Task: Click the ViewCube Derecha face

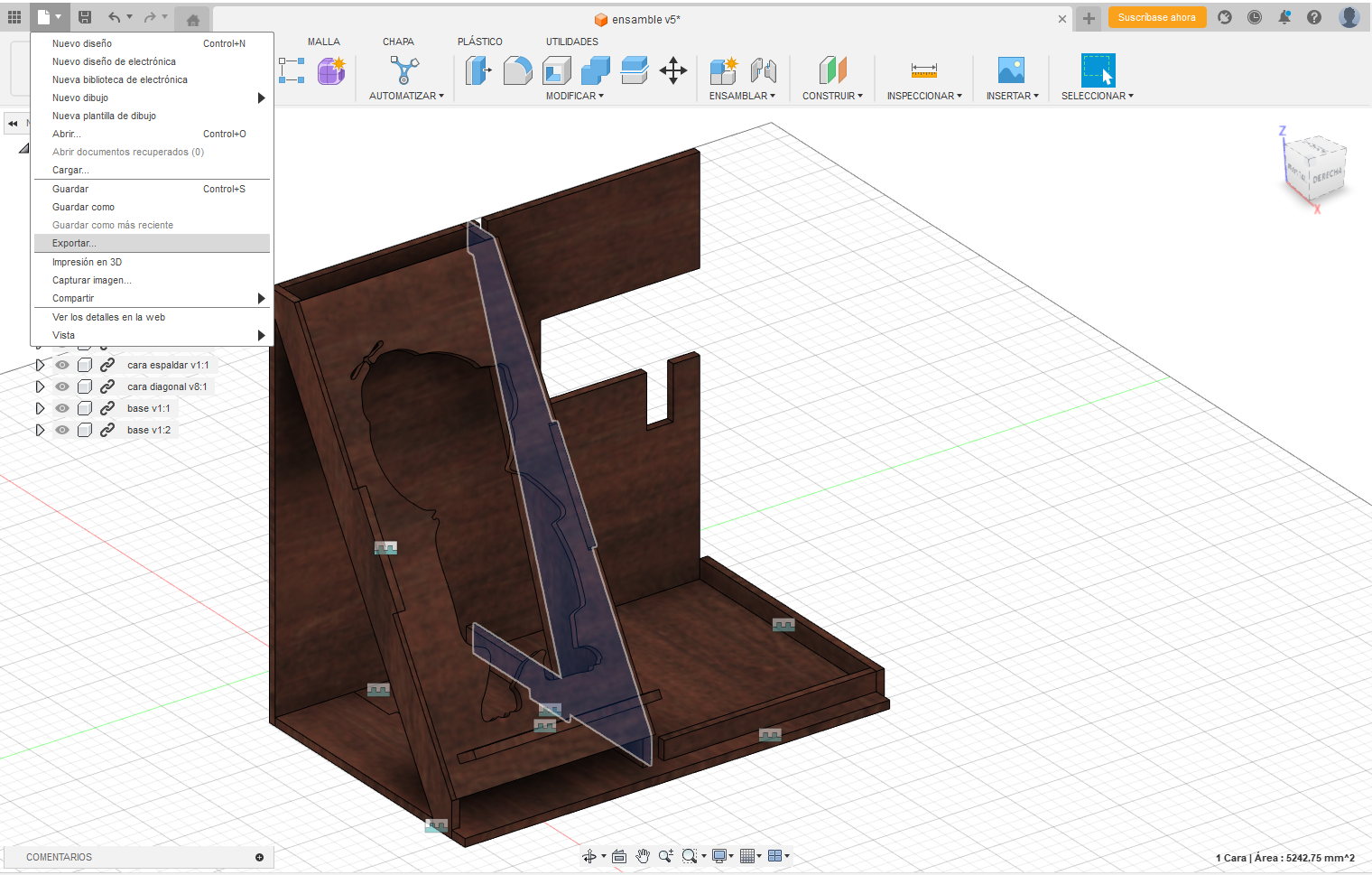Action: (1326, 175)
